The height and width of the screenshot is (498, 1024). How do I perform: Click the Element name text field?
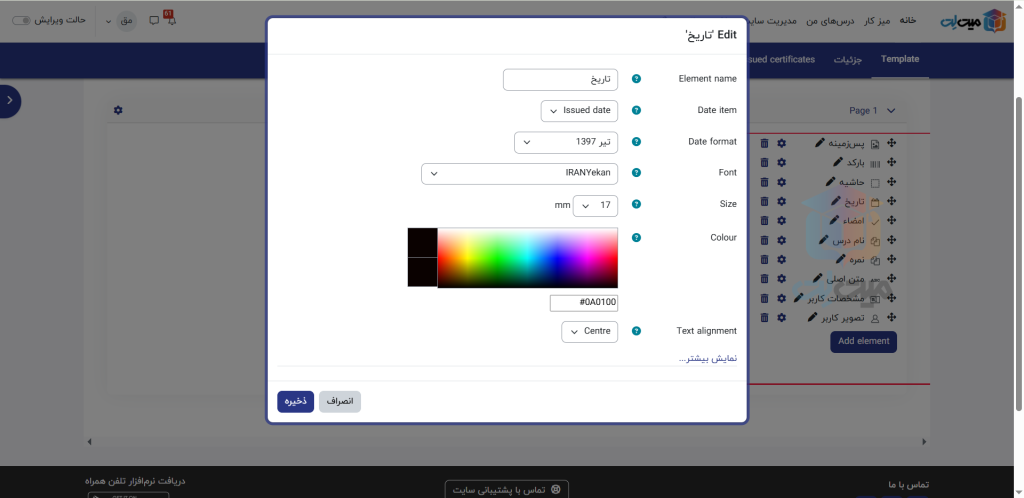(x=560, y=79)
